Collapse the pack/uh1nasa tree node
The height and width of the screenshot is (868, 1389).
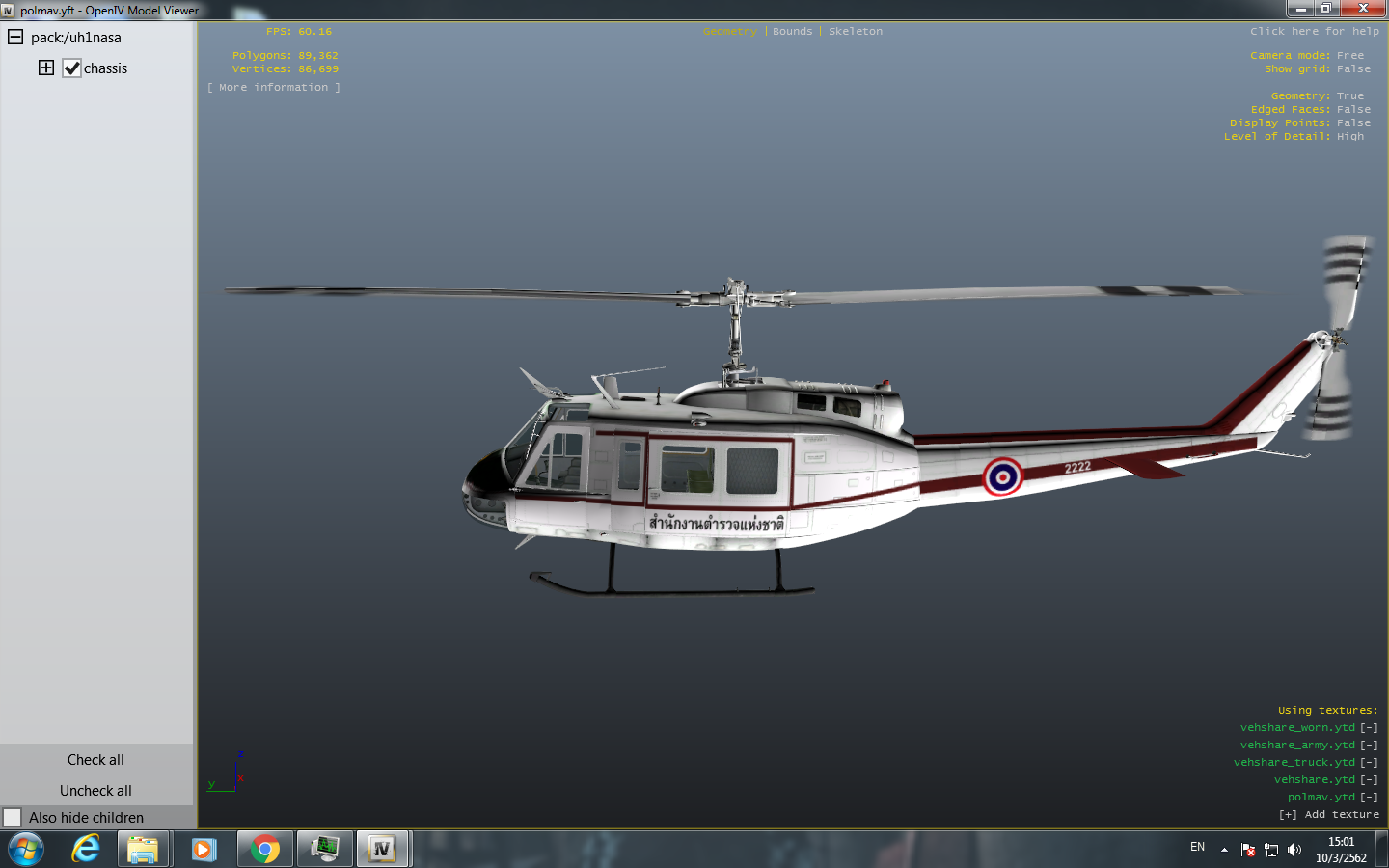point(15,37)
